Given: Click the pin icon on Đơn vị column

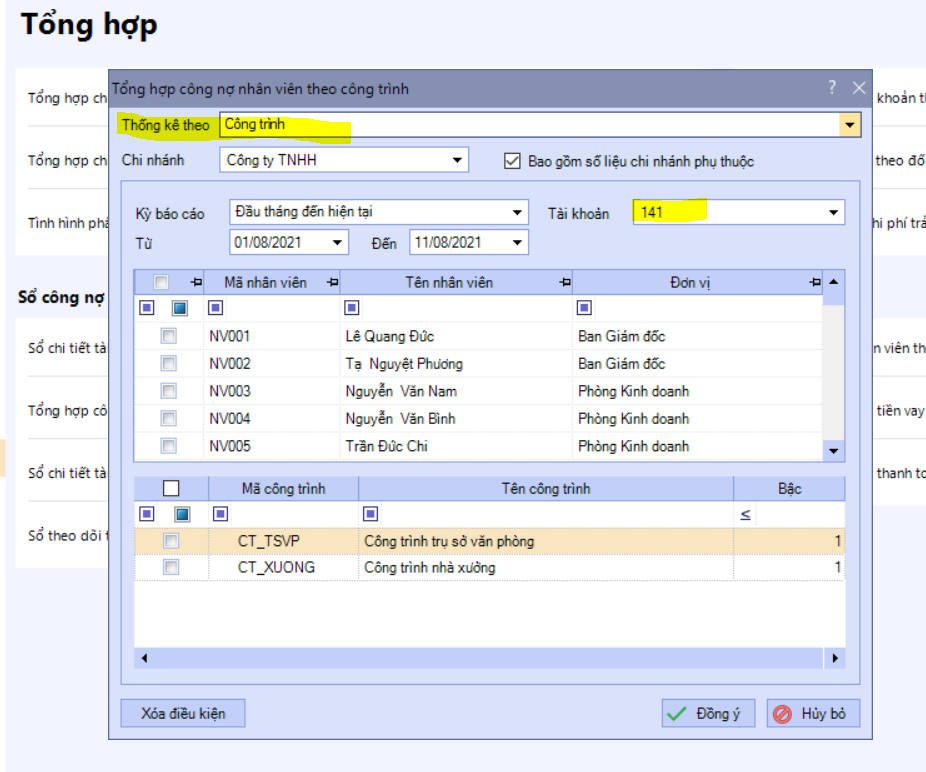Looking at the screenshot, I should [815, 282].
